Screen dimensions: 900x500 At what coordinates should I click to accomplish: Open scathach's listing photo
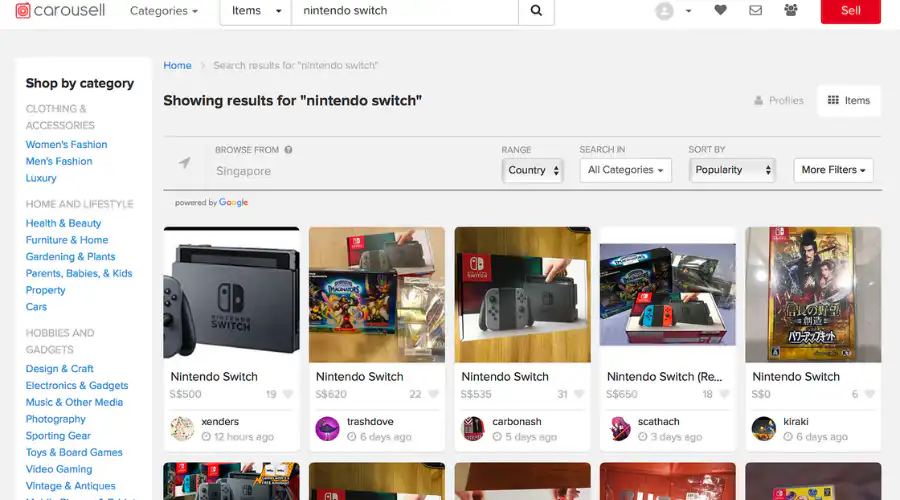coord(668,294)
